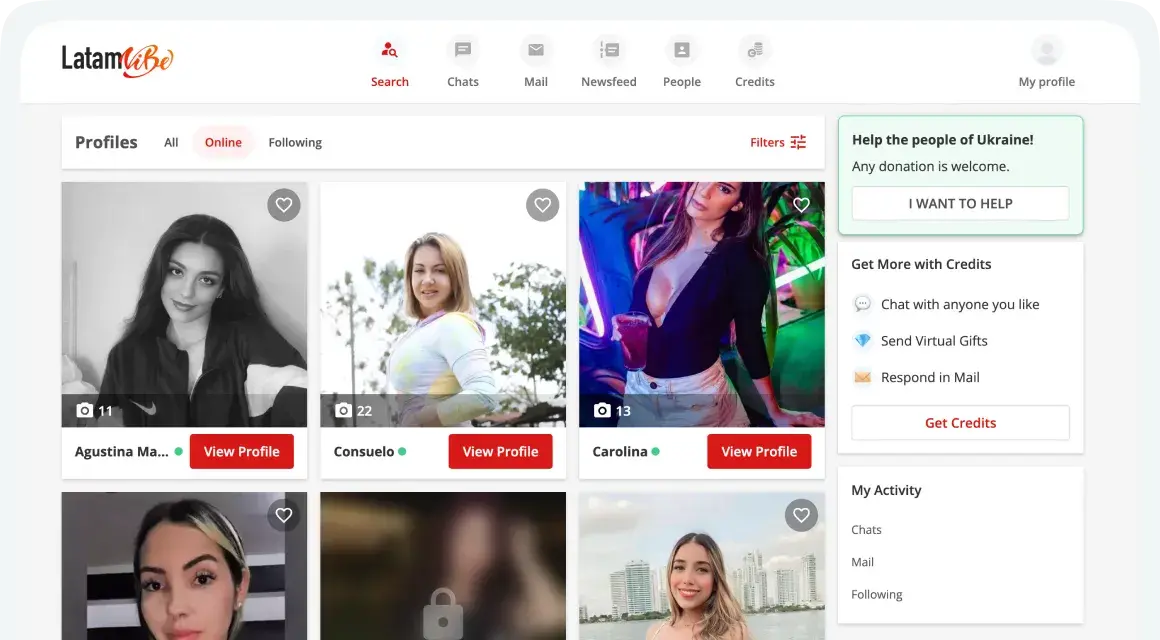Expand the Filters options
This screenshot has height=640, width=1160.
(x=778, y=143)
